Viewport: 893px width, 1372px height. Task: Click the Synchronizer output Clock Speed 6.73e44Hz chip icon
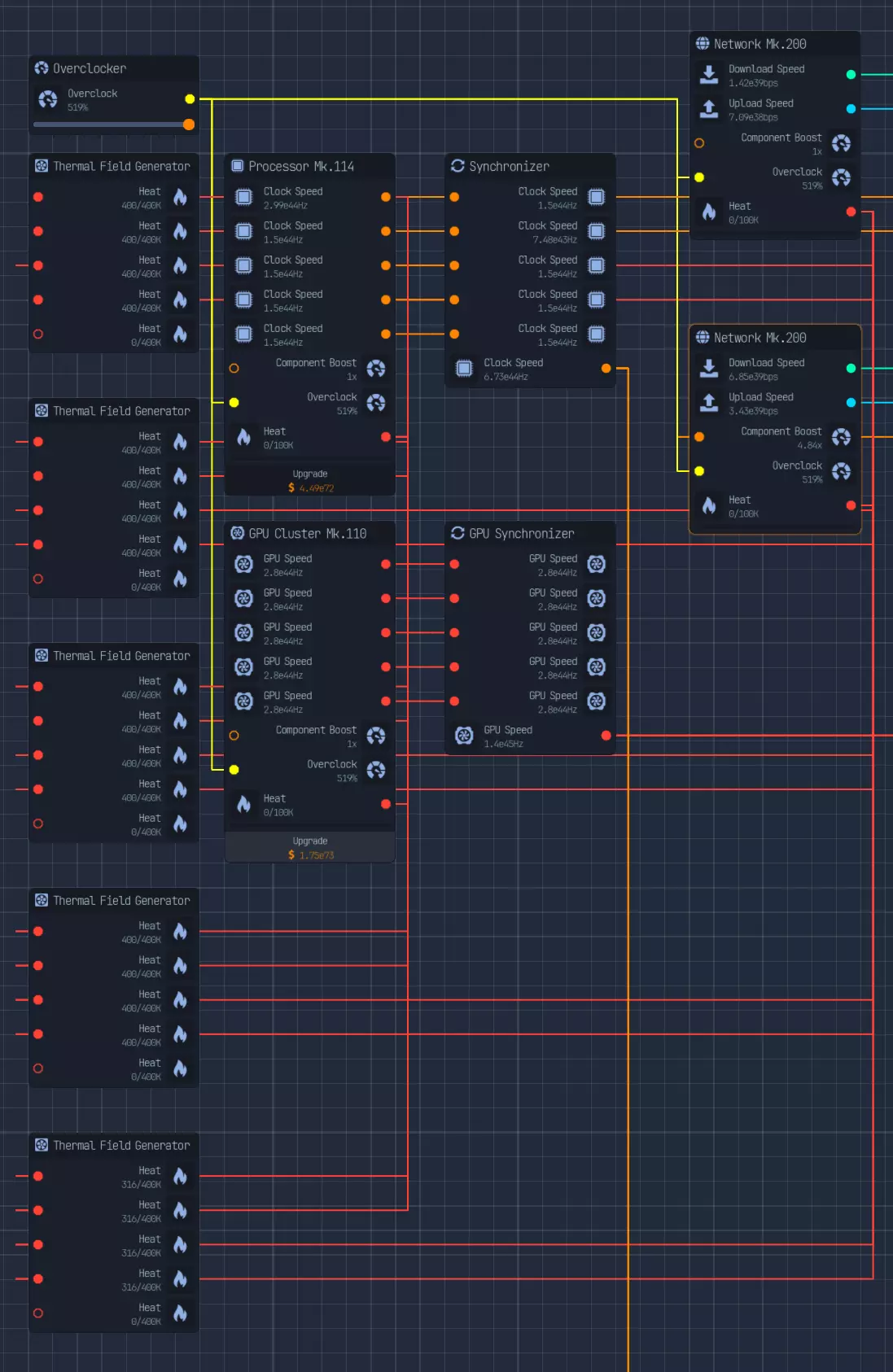(x=464, y=369)
